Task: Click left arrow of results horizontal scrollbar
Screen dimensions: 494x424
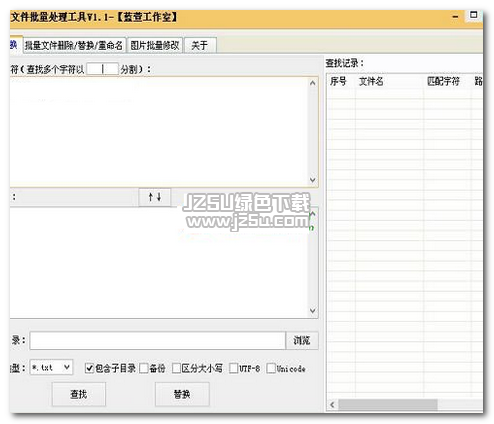Action: coord(332,405)
